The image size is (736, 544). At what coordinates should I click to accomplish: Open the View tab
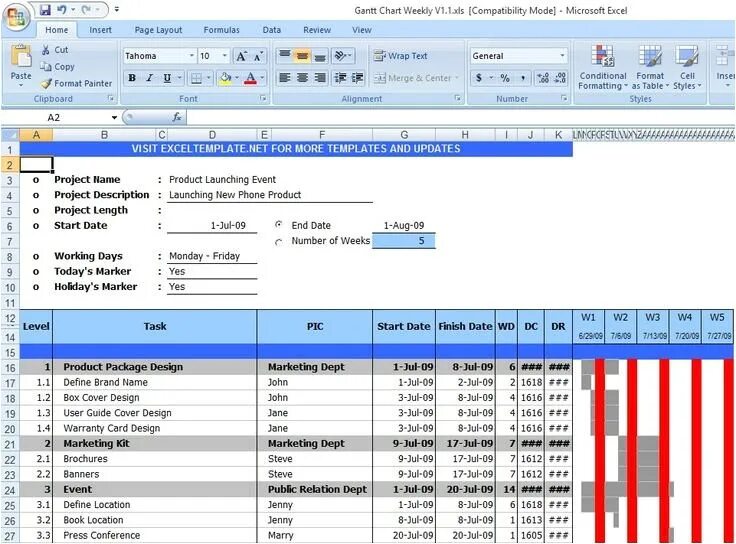point(361,30)
